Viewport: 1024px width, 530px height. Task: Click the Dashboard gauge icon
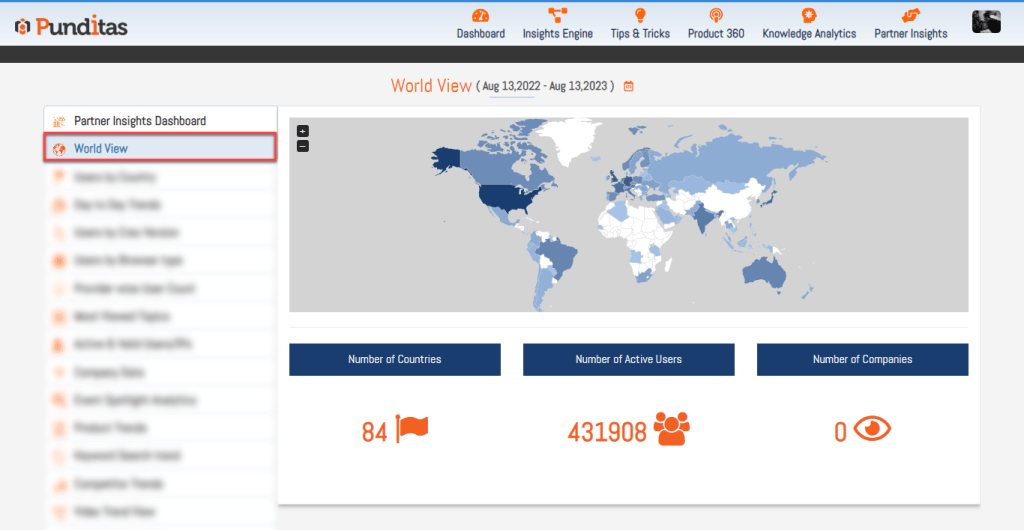click(x=480, y=15)
